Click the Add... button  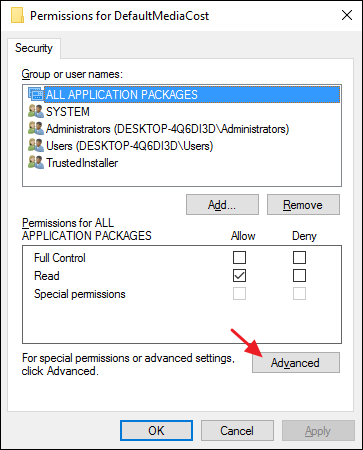[222, 205]
